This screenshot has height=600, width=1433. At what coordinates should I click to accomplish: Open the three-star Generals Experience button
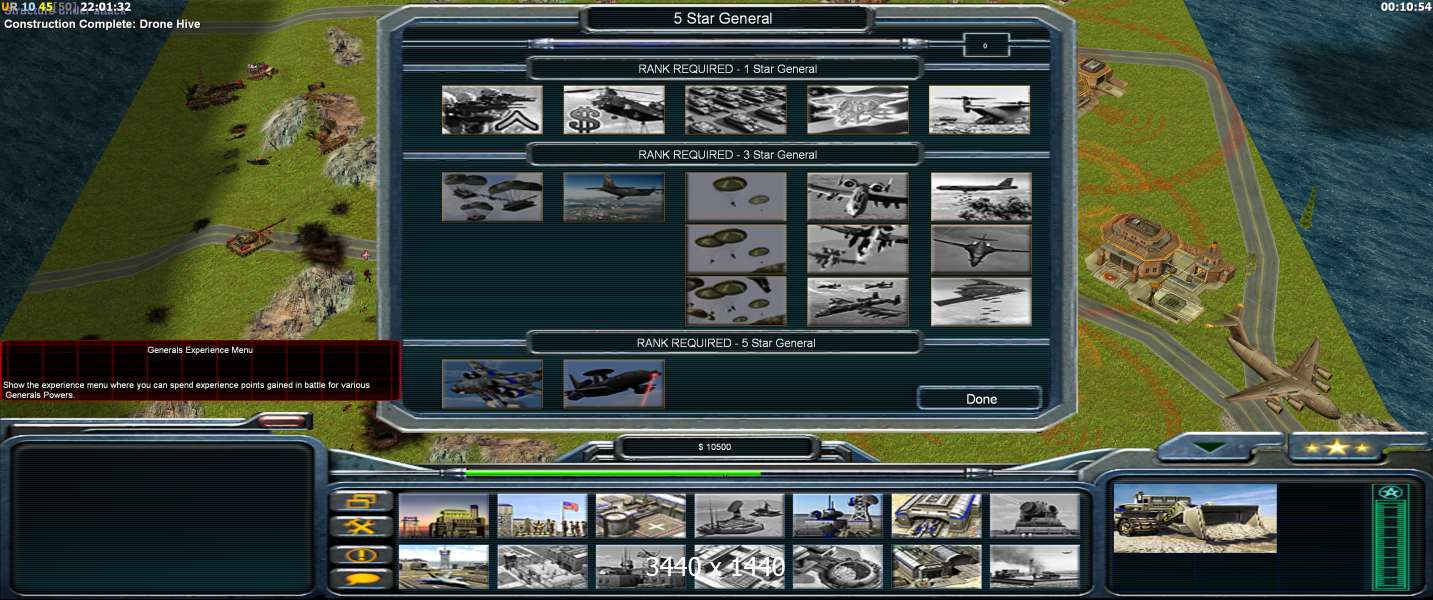coord(1338,447)
